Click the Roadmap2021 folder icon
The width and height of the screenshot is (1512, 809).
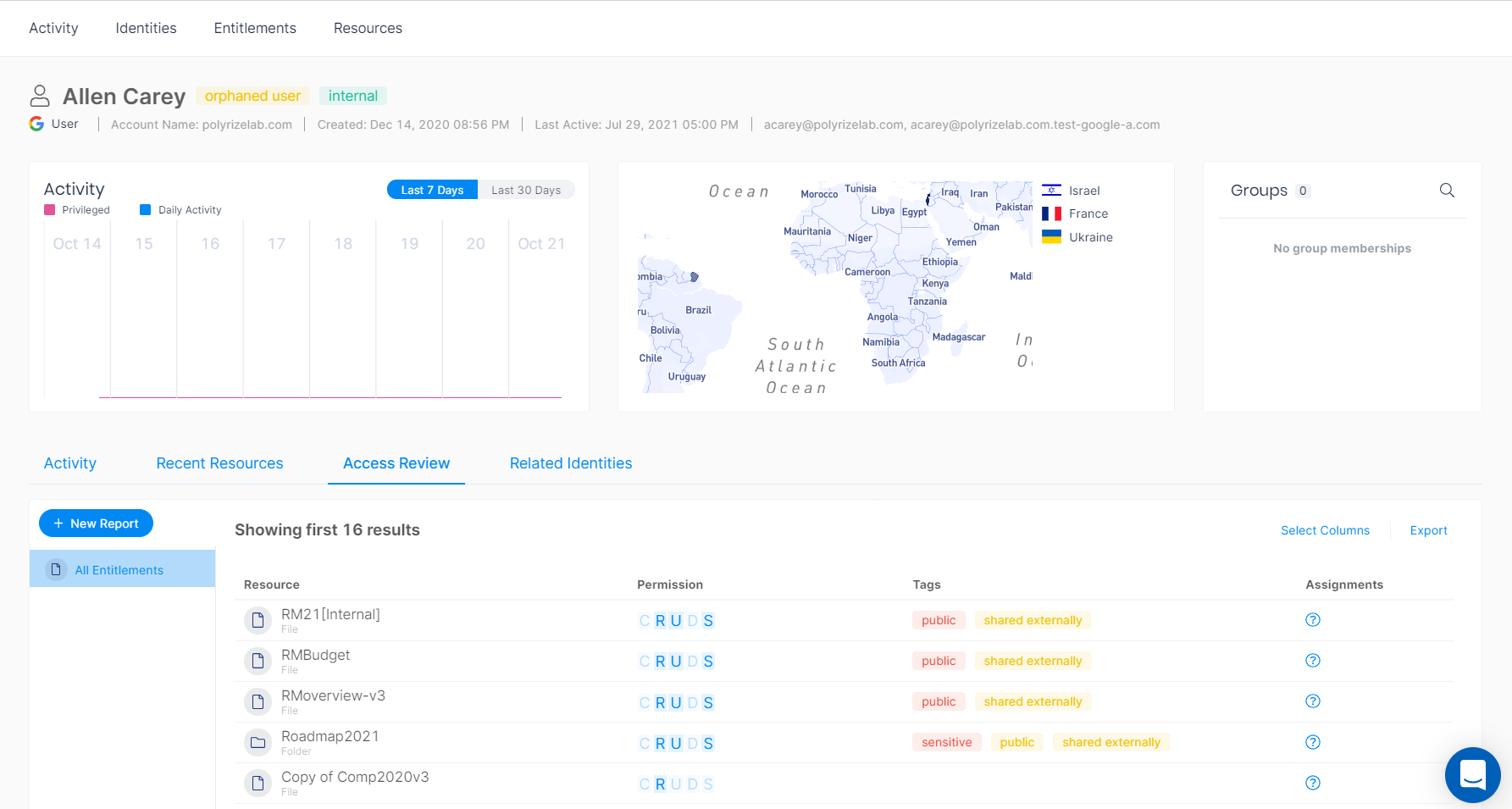(258, 743)
